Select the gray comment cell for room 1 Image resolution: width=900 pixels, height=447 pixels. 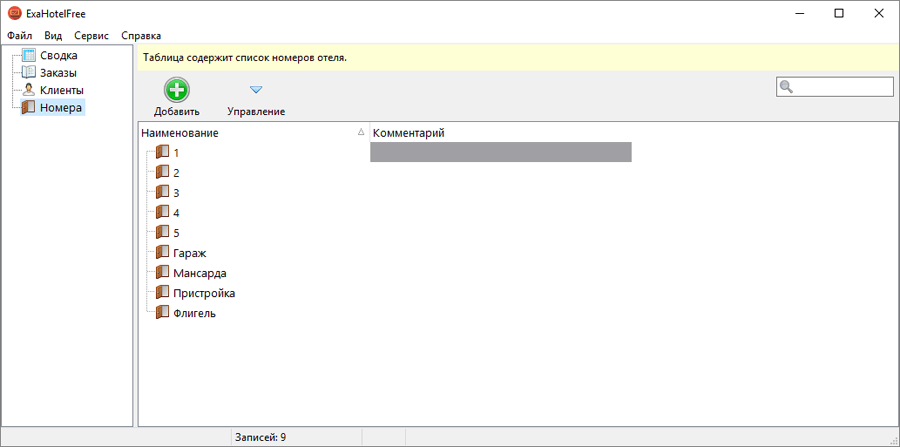pos(500,152)
